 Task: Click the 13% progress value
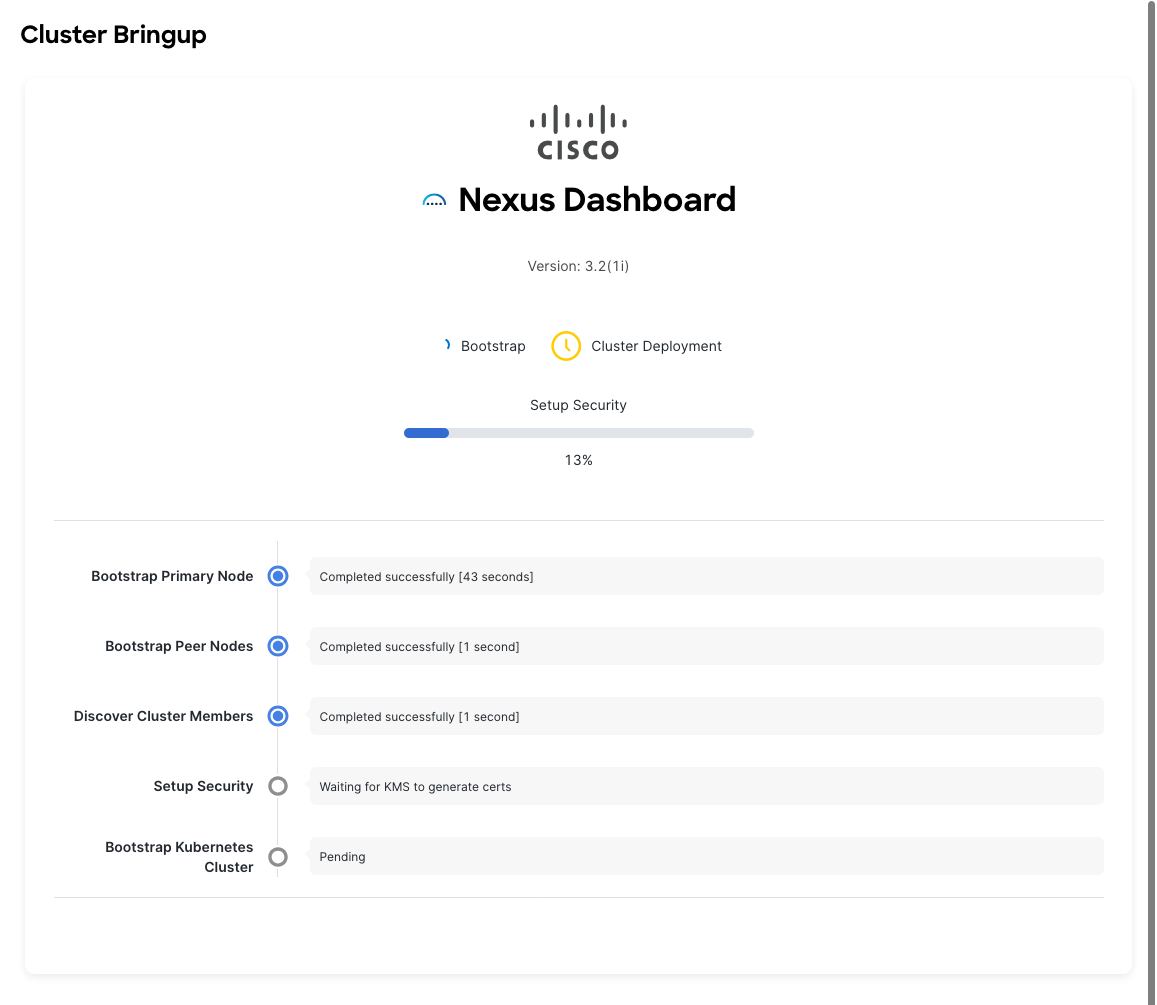click(x=578, y=460)
